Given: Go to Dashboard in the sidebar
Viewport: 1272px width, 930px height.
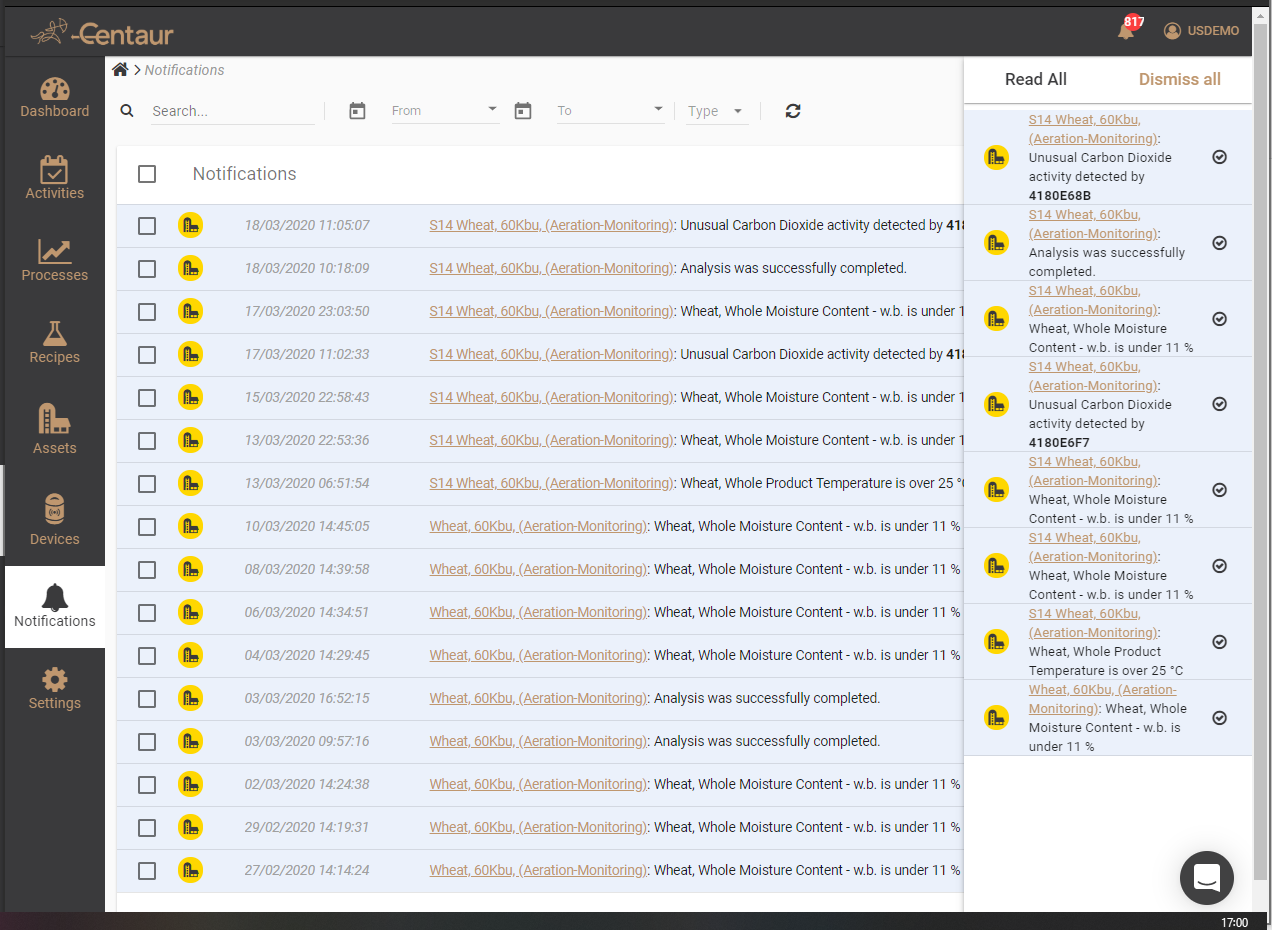Looking at the screenshot, I should tap(54, 96).
